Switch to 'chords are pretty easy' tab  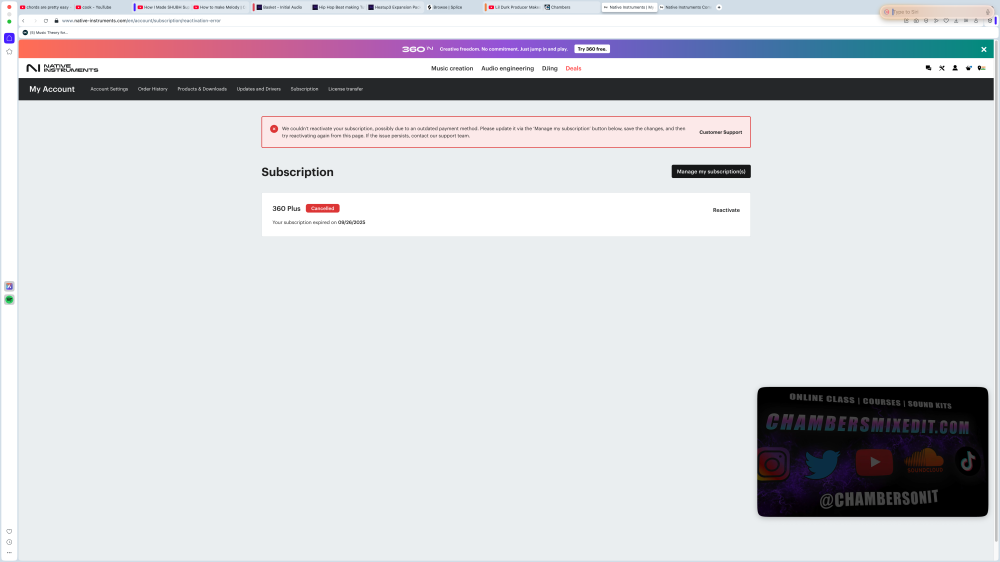(x=45, y=7)
